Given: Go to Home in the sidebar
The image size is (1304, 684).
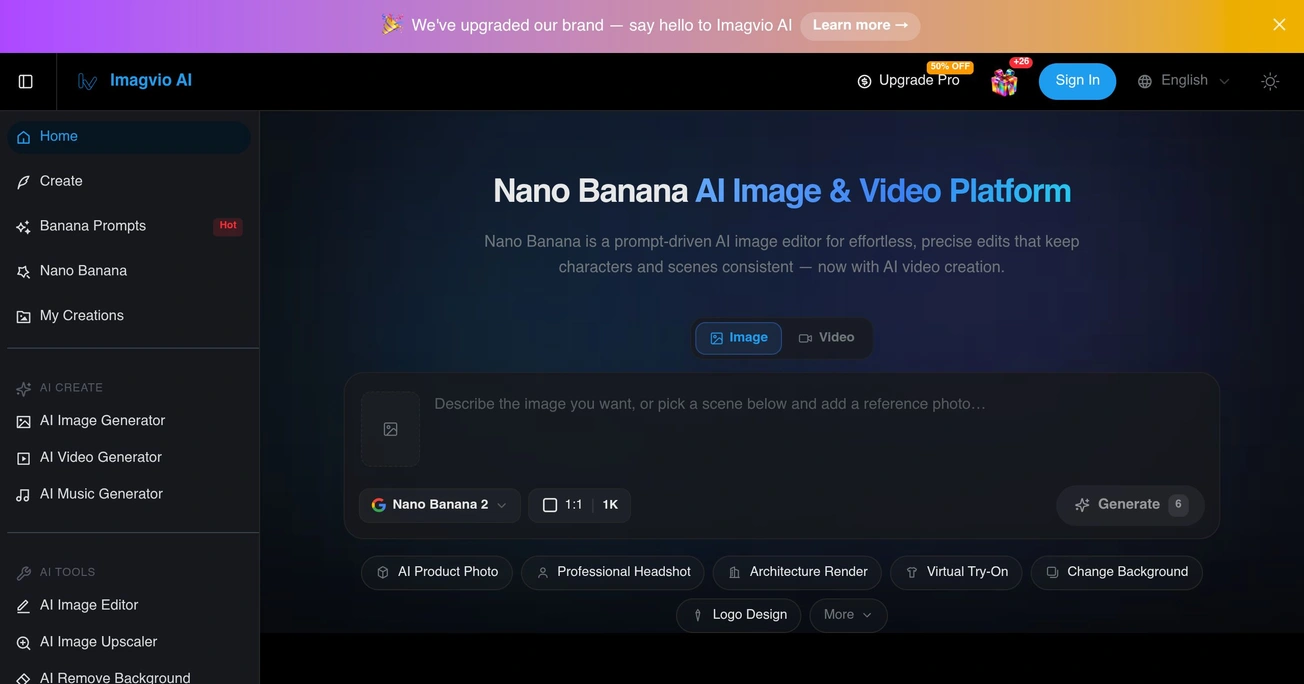Looking at the screenshot, I should (x=129, y=137).
